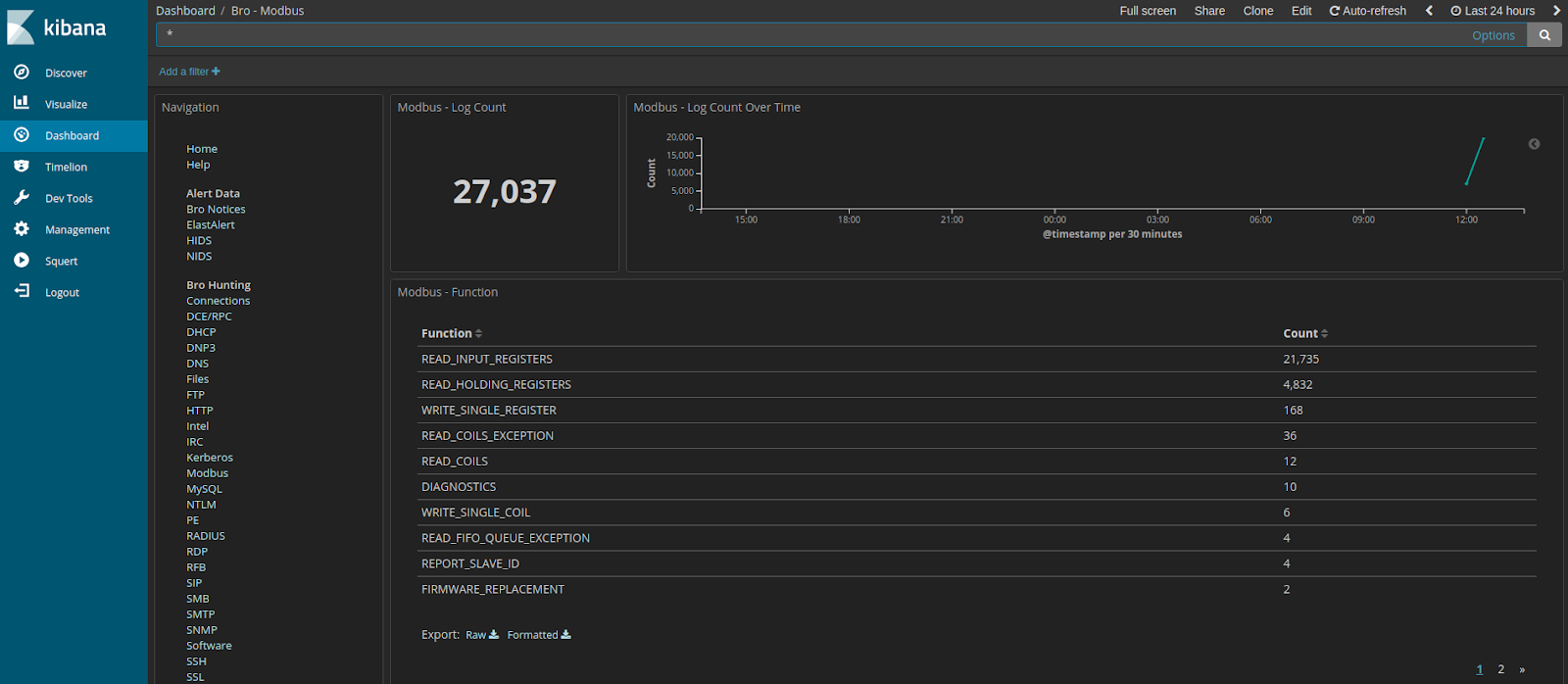Sort table by Function column
The image size is (1568, 684).
(452, 333)
